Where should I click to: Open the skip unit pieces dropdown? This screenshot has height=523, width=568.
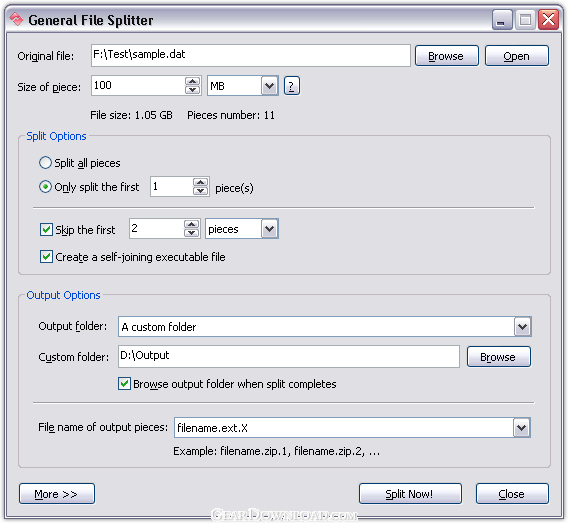point(270,229)
